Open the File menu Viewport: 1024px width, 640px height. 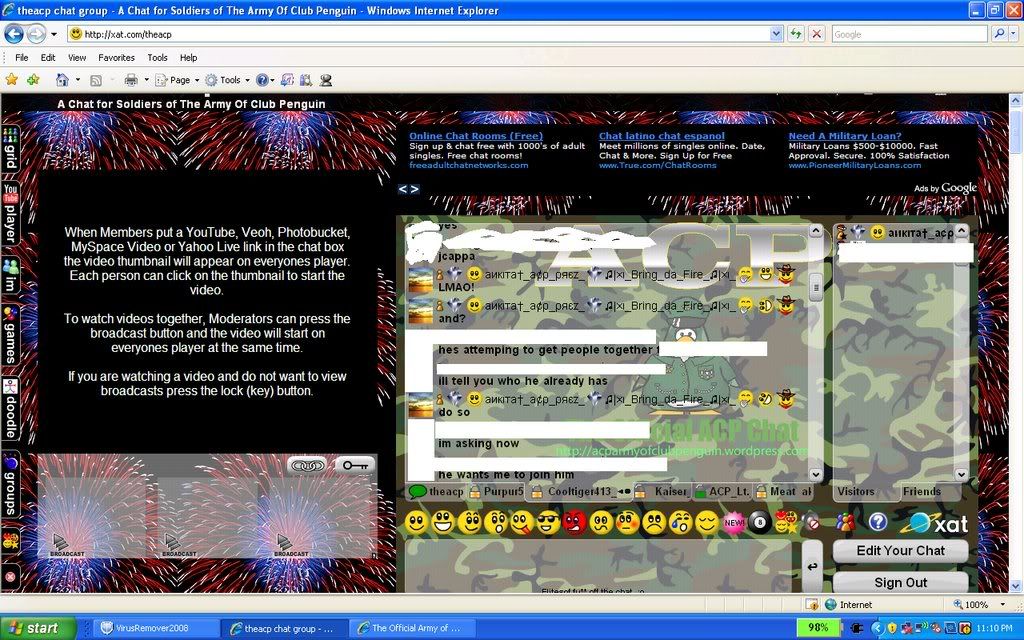coord(22,57)
